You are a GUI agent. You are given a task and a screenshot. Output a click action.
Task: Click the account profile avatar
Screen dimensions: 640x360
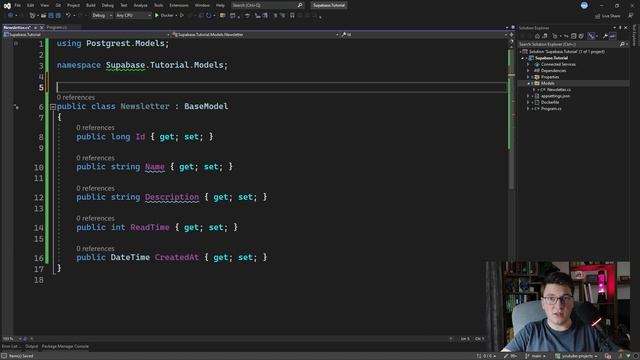pyautogui.click(x=584, y=5)
